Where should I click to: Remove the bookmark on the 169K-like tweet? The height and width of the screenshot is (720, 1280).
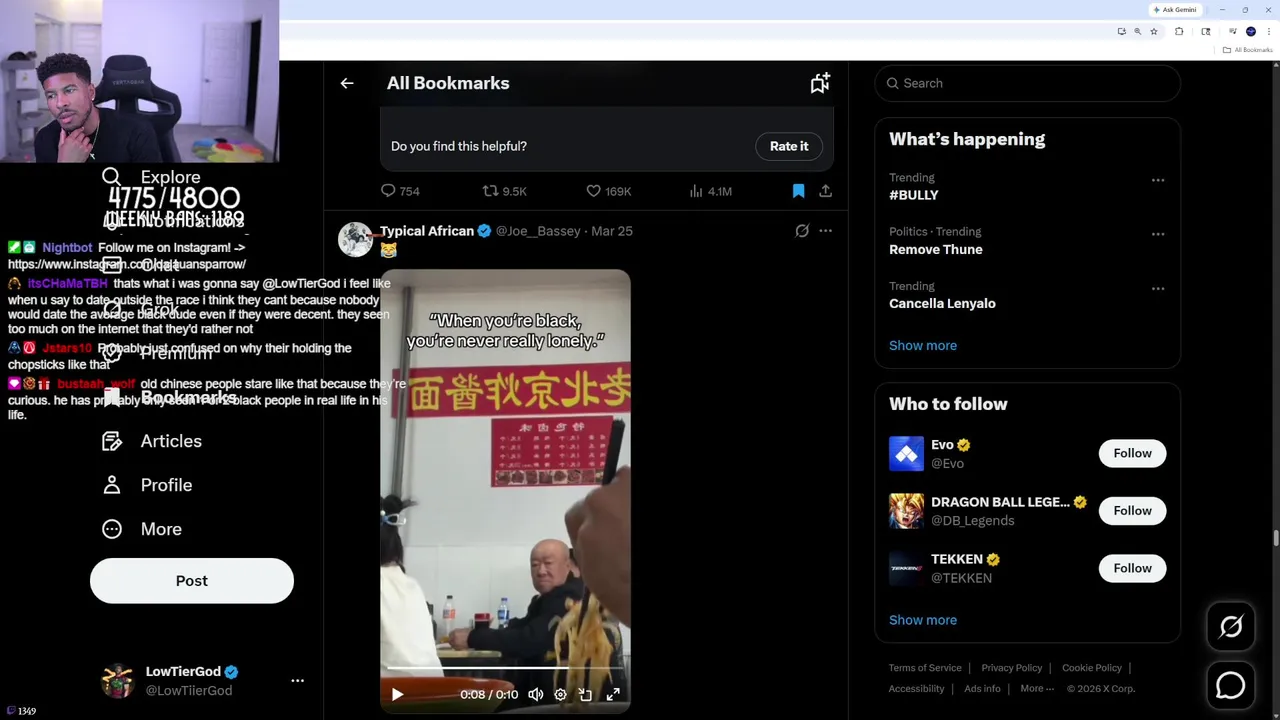tap(798, 190)
